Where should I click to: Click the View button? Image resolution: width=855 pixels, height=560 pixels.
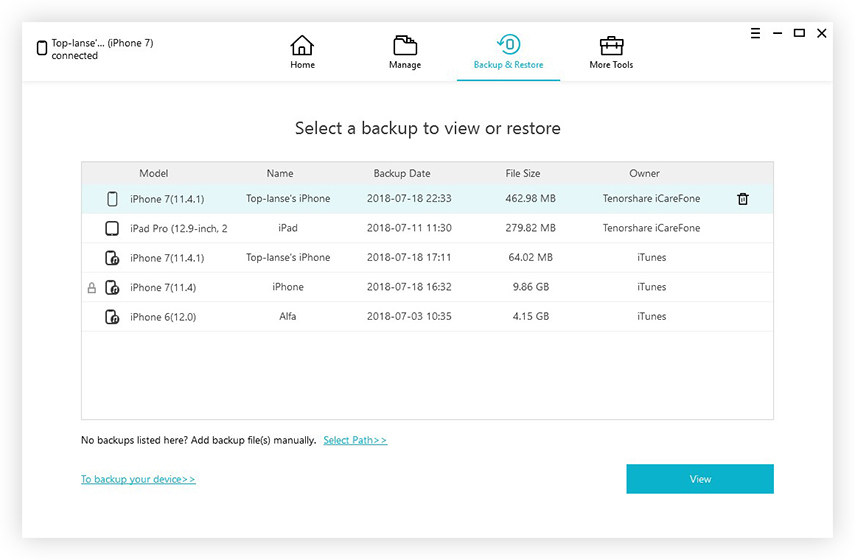click(x=700, y=479)
